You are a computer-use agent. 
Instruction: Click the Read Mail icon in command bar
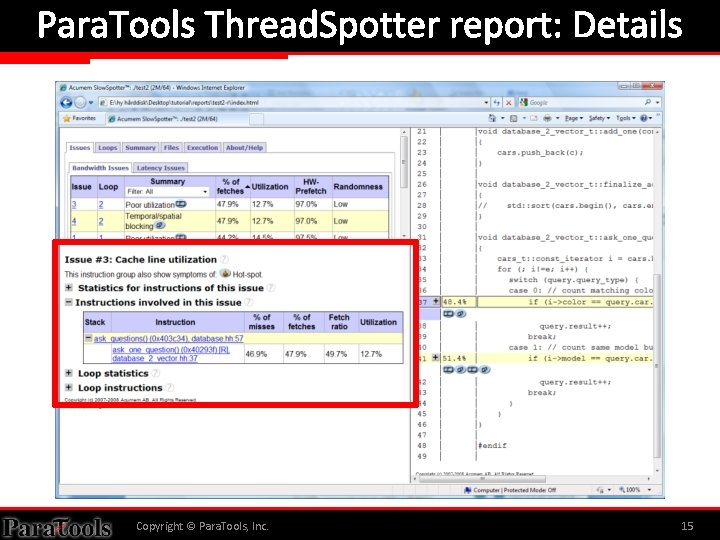click(x=534, y=118)
